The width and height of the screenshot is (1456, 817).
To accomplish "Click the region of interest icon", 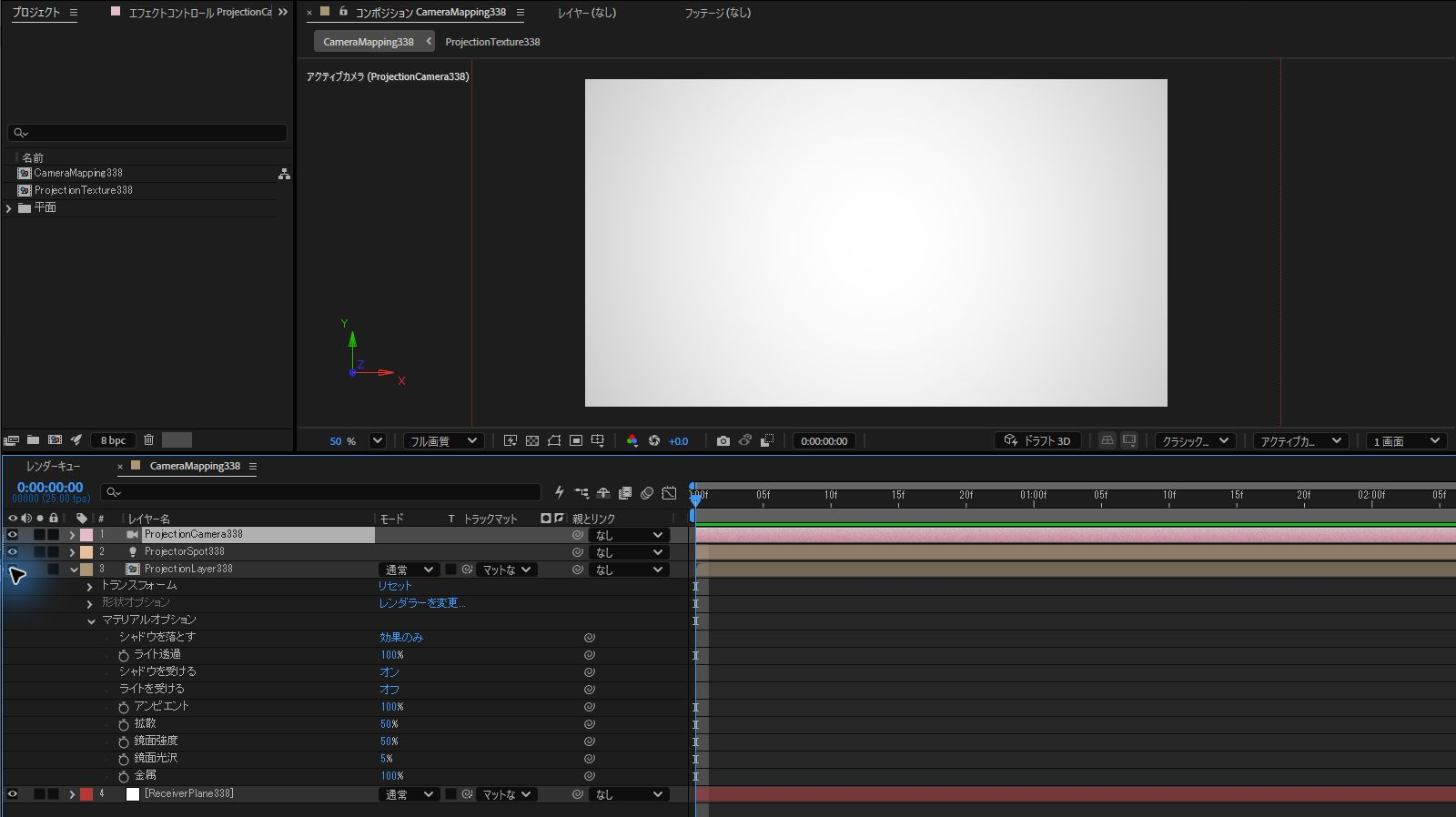I will click(576, 440).
